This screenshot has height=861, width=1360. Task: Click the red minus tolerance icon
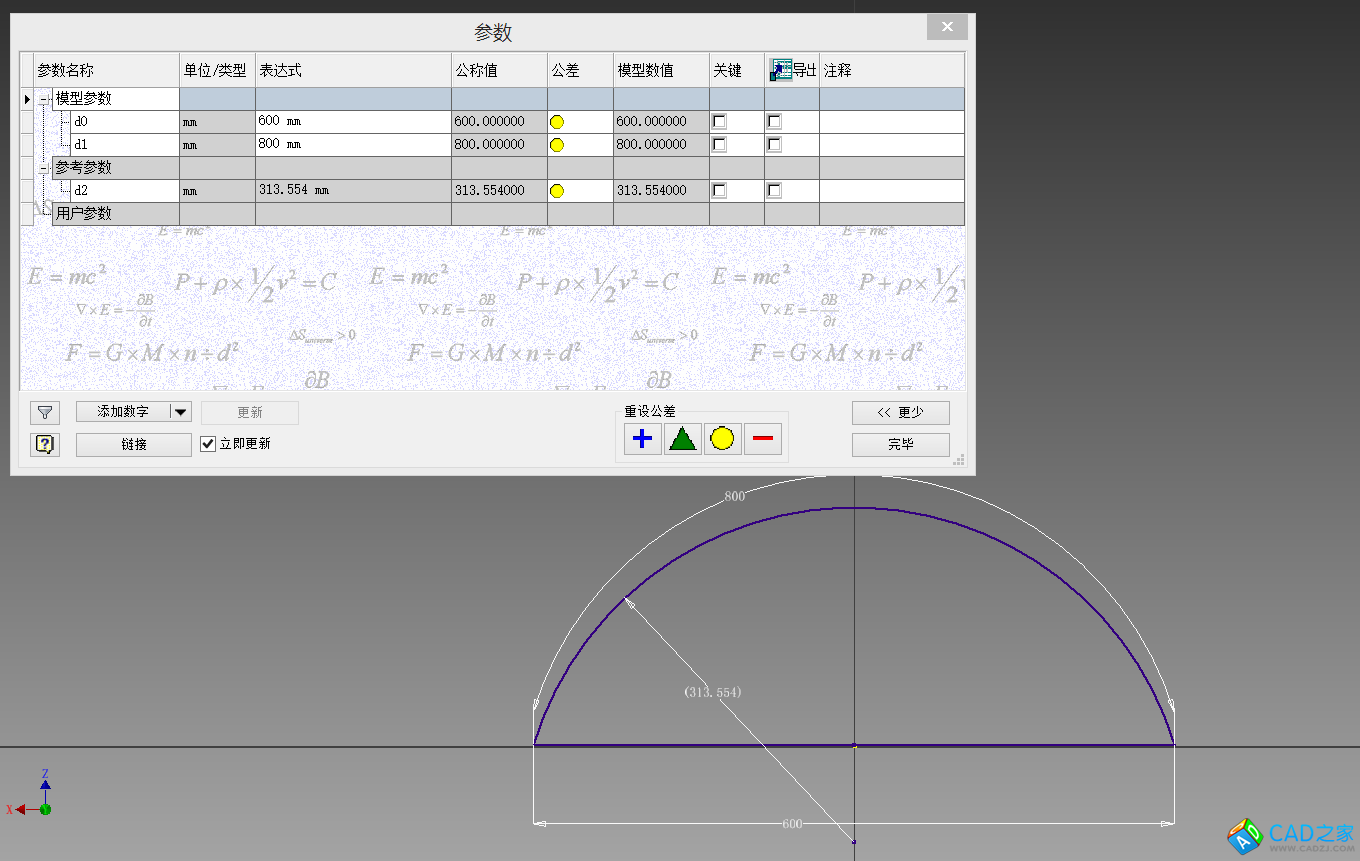tap(763, 438)
